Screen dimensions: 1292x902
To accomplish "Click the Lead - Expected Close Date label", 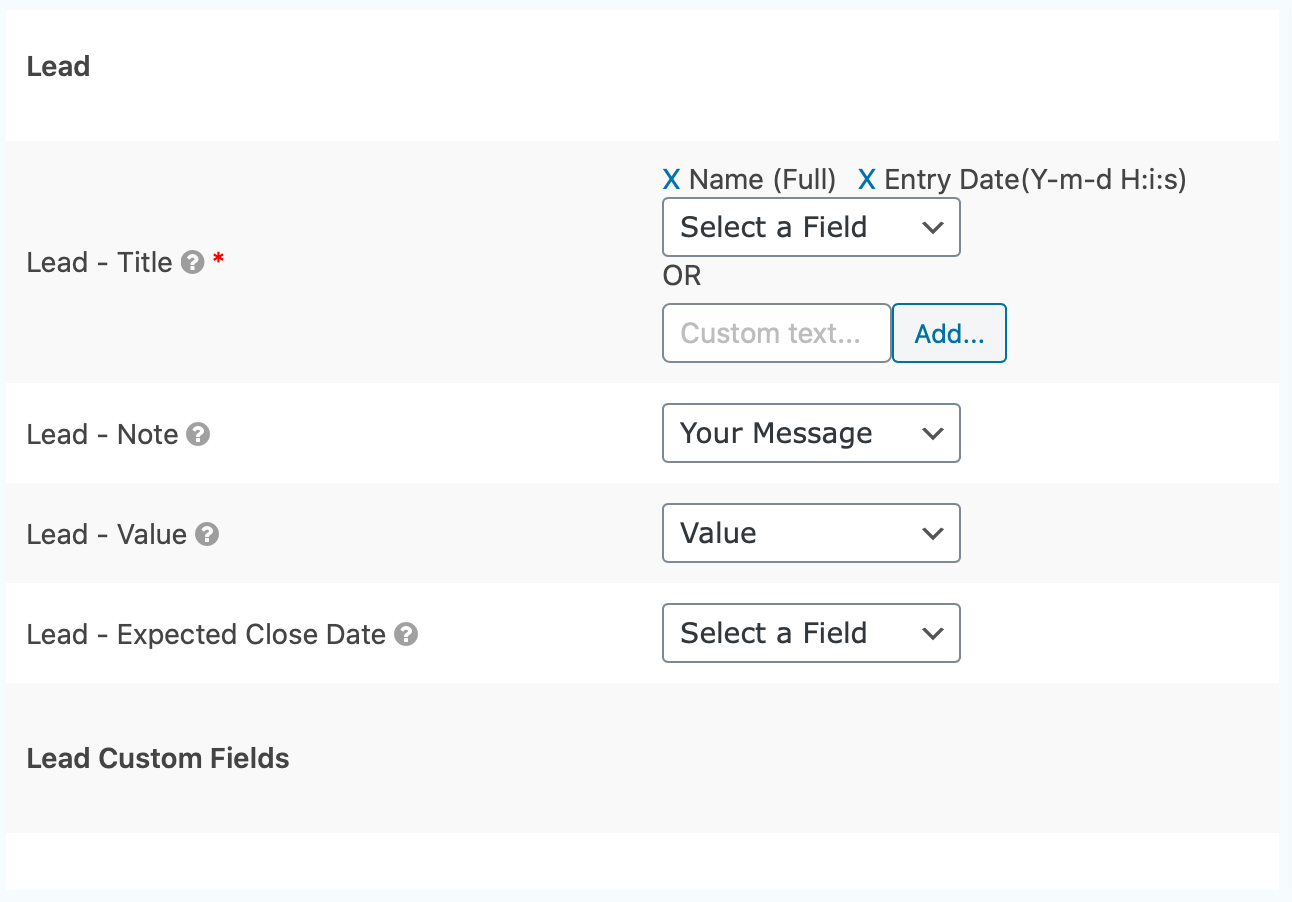I will (206, 634).
